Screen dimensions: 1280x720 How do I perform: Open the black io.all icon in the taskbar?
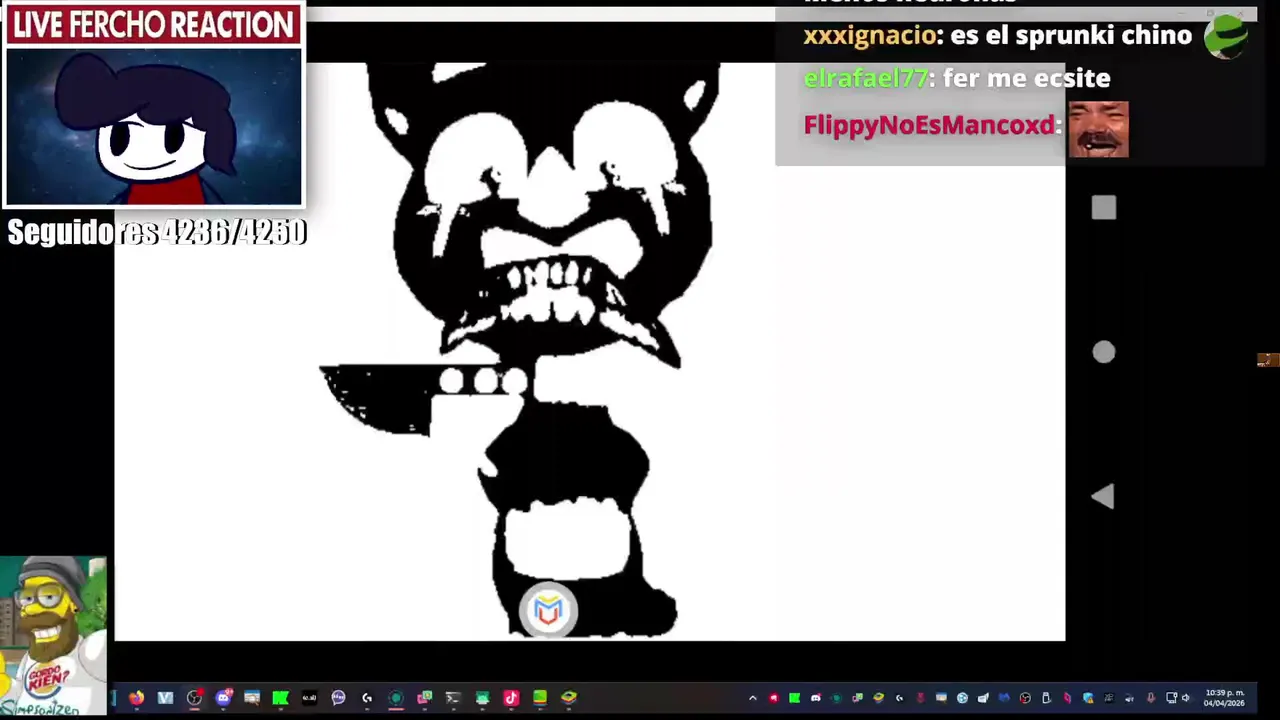pos(309,698)
